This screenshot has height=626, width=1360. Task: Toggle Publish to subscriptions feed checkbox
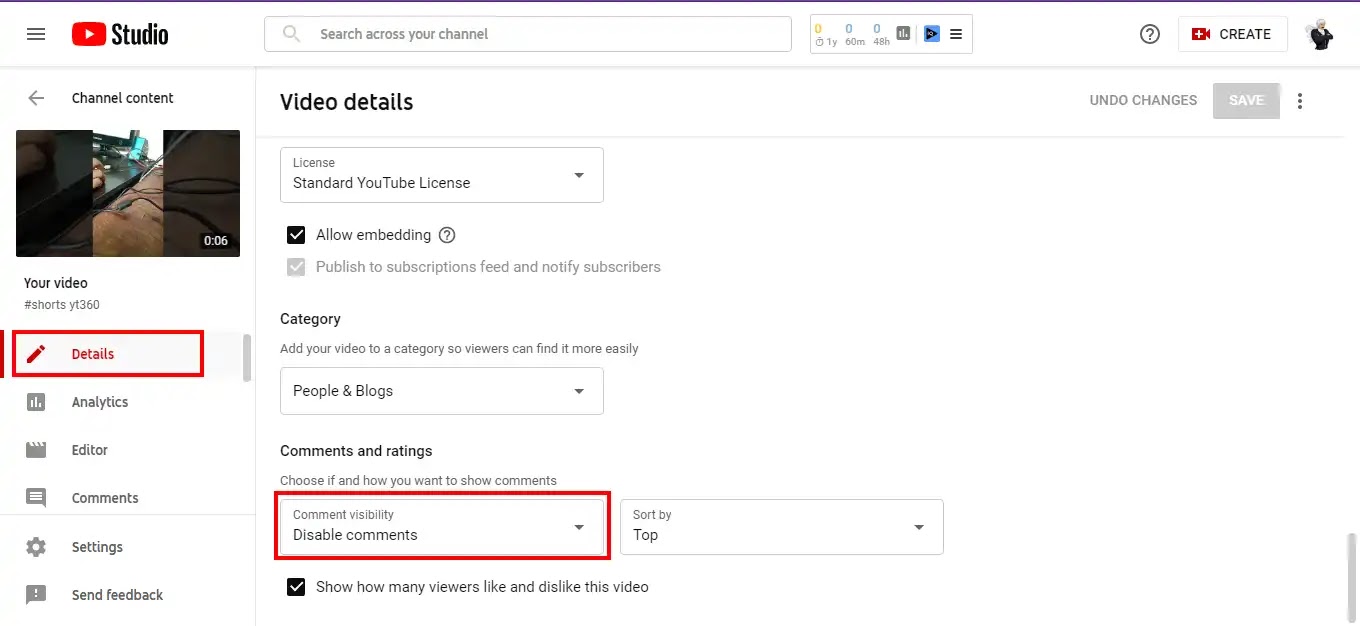(x=296, y=267)
